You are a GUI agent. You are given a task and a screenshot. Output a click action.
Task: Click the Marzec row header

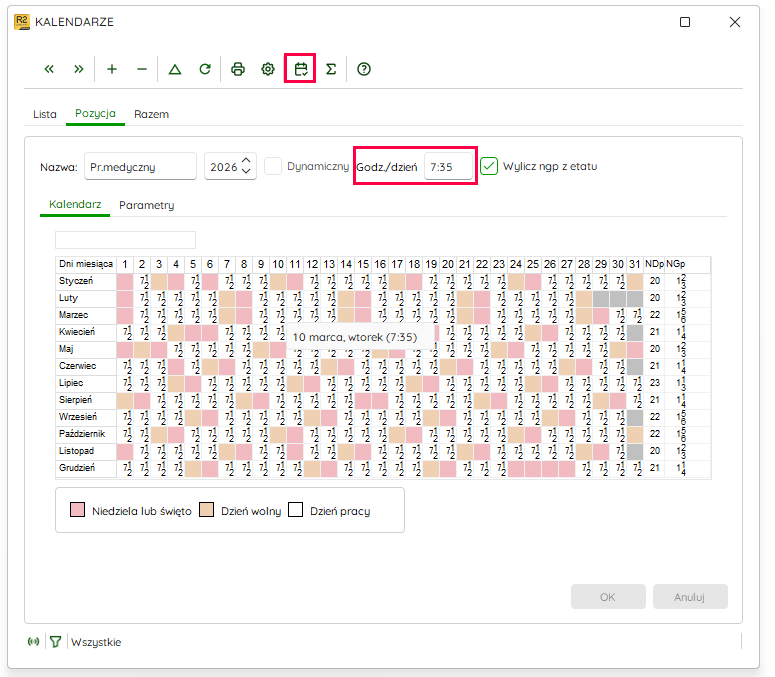tap(86, 315)
